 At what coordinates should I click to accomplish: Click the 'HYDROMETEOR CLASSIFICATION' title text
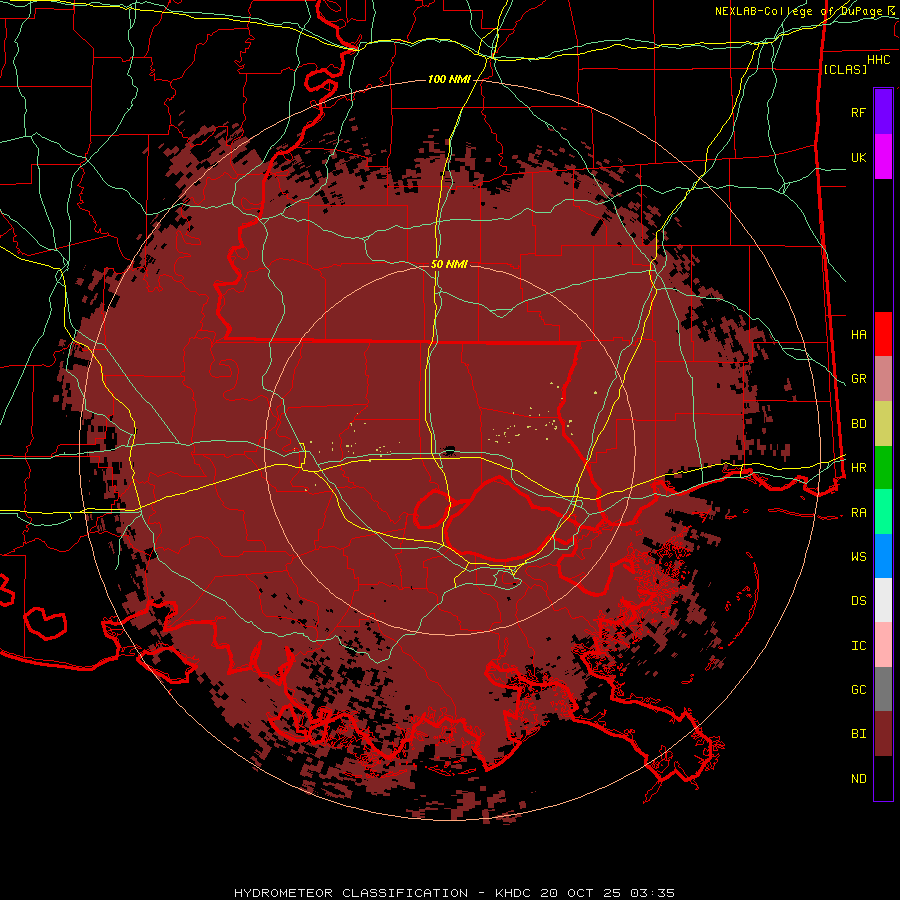pyautogui.click(x=351, y=893)
